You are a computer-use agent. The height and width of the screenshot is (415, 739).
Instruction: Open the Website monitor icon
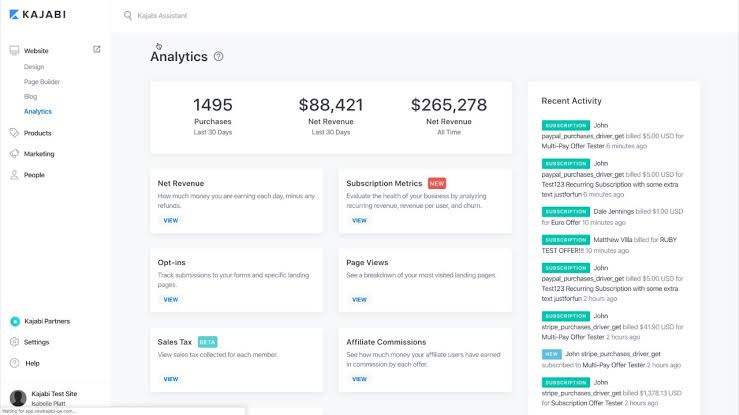coord(14,50)
